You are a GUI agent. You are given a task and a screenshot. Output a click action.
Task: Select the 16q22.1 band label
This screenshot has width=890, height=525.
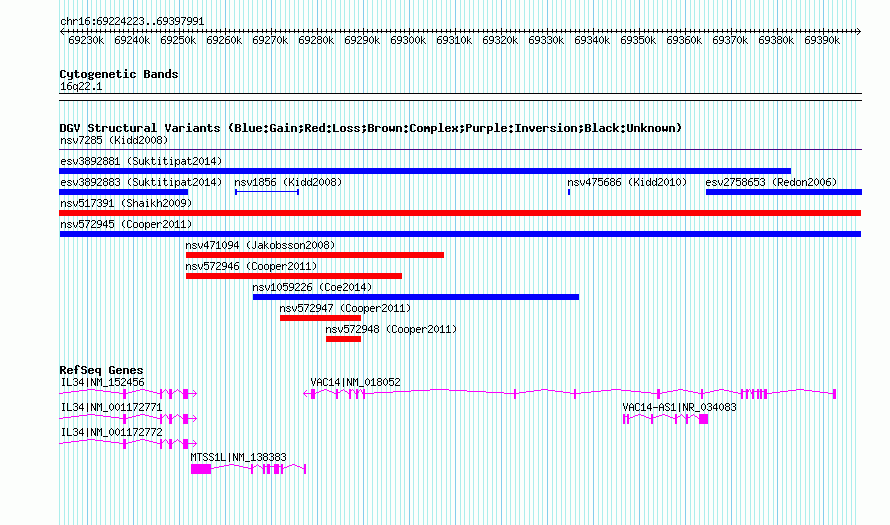(x=81, y=87)
